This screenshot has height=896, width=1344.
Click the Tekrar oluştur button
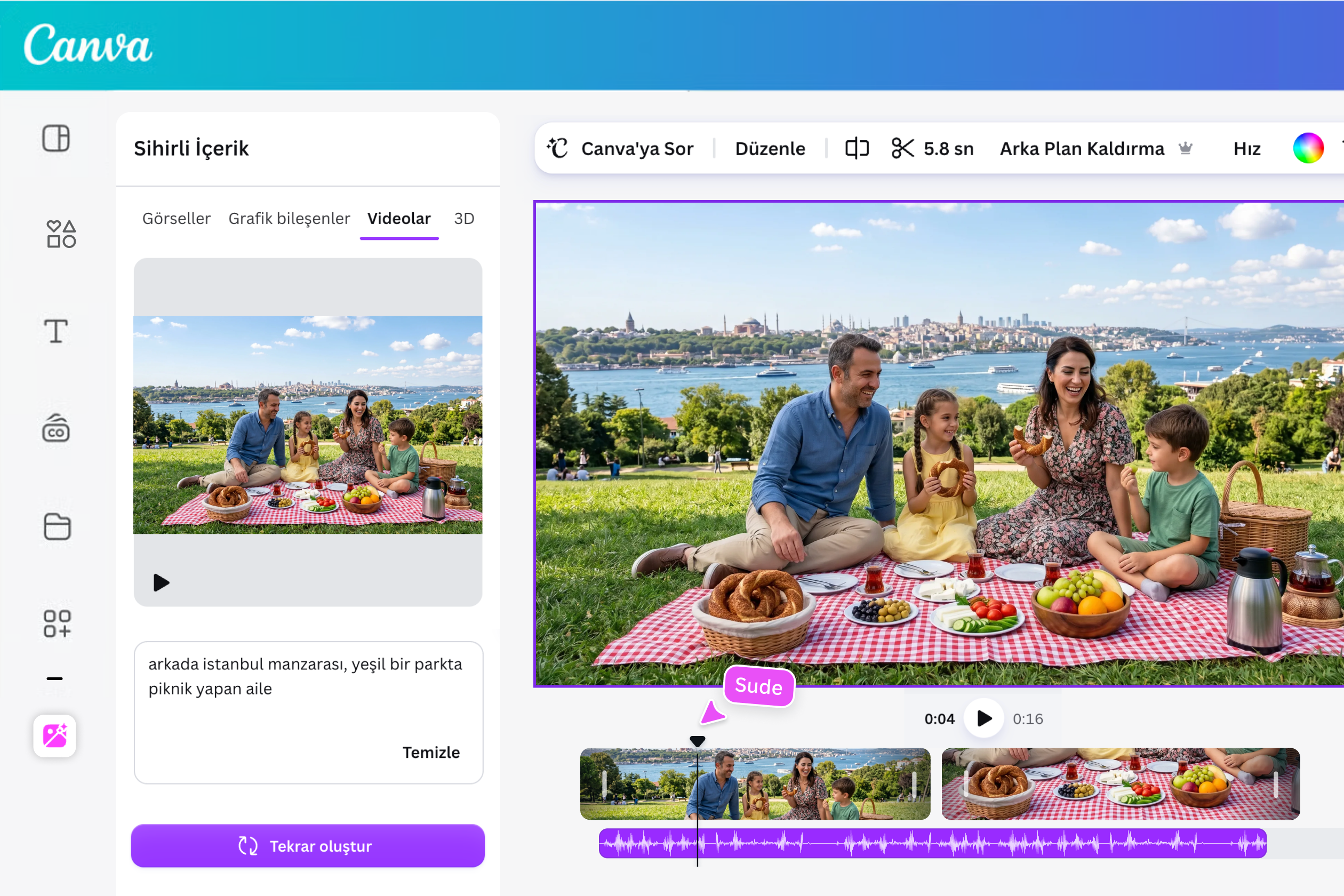tap(308, 846)
